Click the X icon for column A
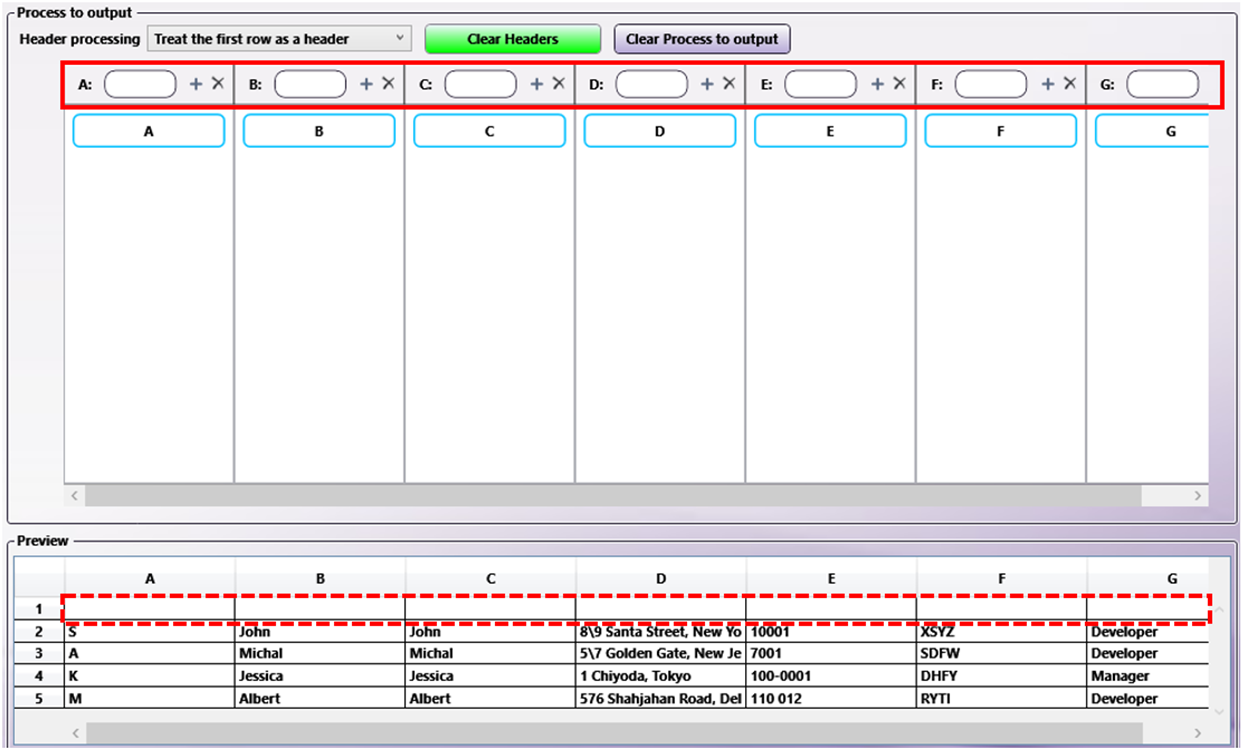1248x749 pixels. (x=218, y=85)
